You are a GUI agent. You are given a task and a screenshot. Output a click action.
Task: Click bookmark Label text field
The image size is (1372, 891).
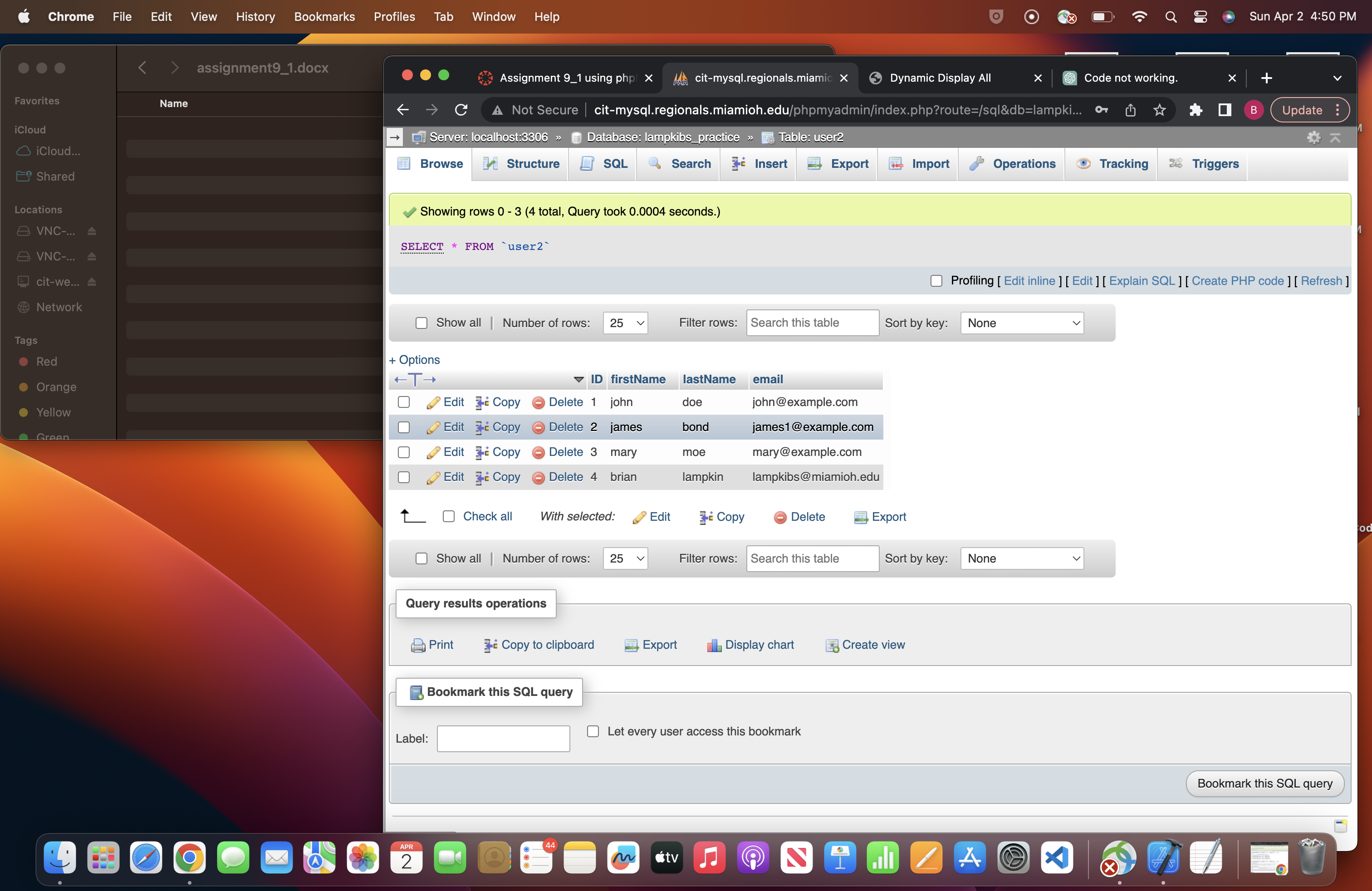[503, 739]
